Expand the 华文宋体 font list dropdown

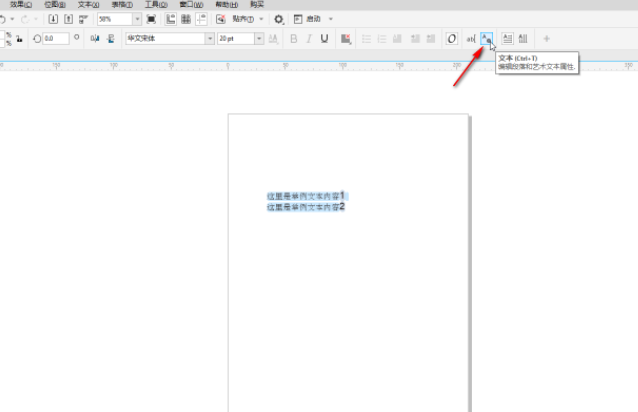coord(210,38)
